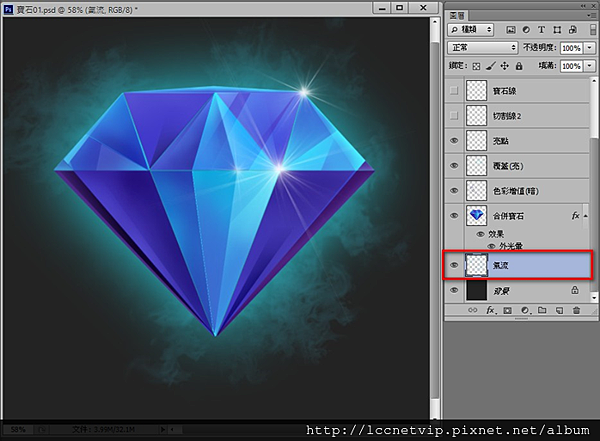Create a new group with folder icon
Image resolution: width=600 pixels, height=441 pixels.
coord(541,311)
